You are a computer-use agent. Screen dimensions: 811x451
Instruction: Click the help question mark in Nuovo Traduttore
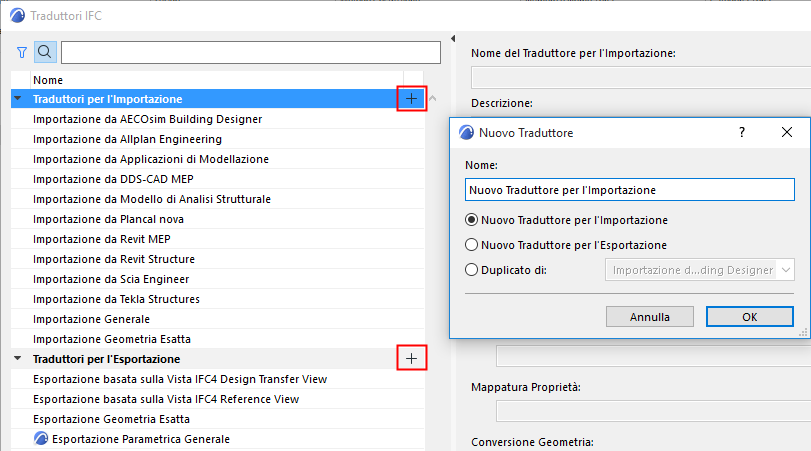pos(741,132)
